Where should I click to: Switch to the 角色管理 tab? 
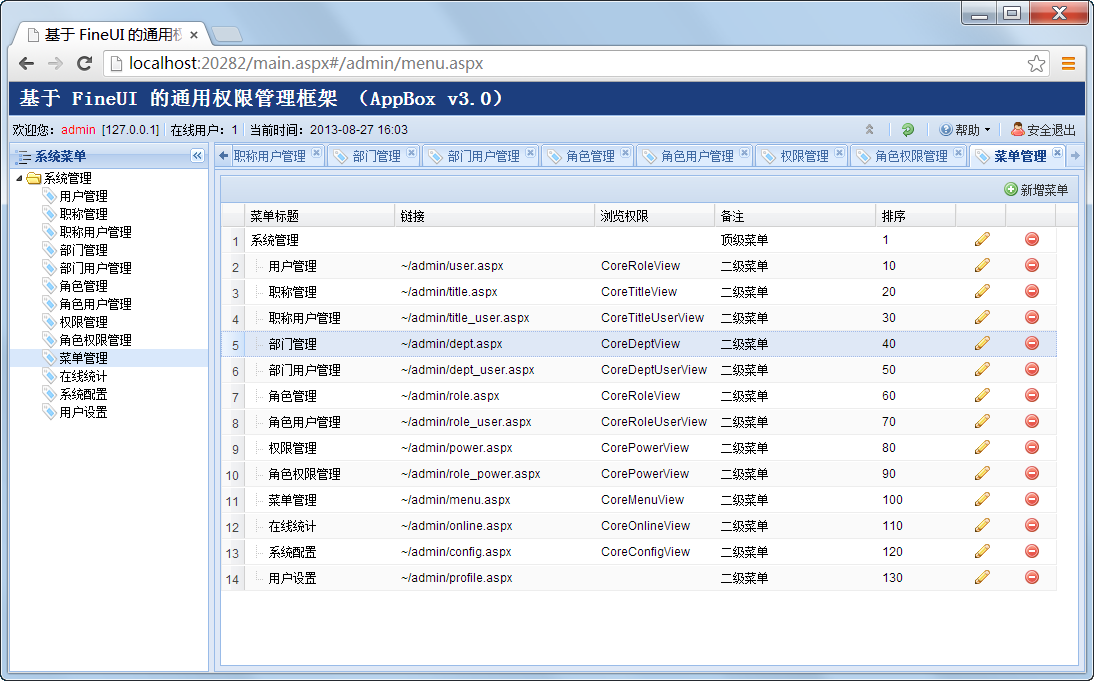(x=590, y=156)
